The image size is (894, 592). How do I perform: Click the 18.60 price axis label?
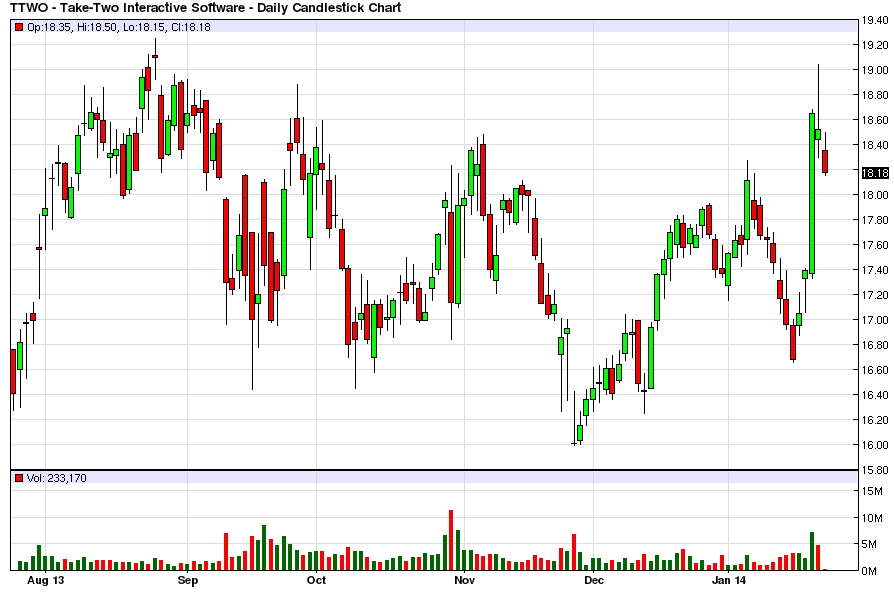tap(875, 120)
